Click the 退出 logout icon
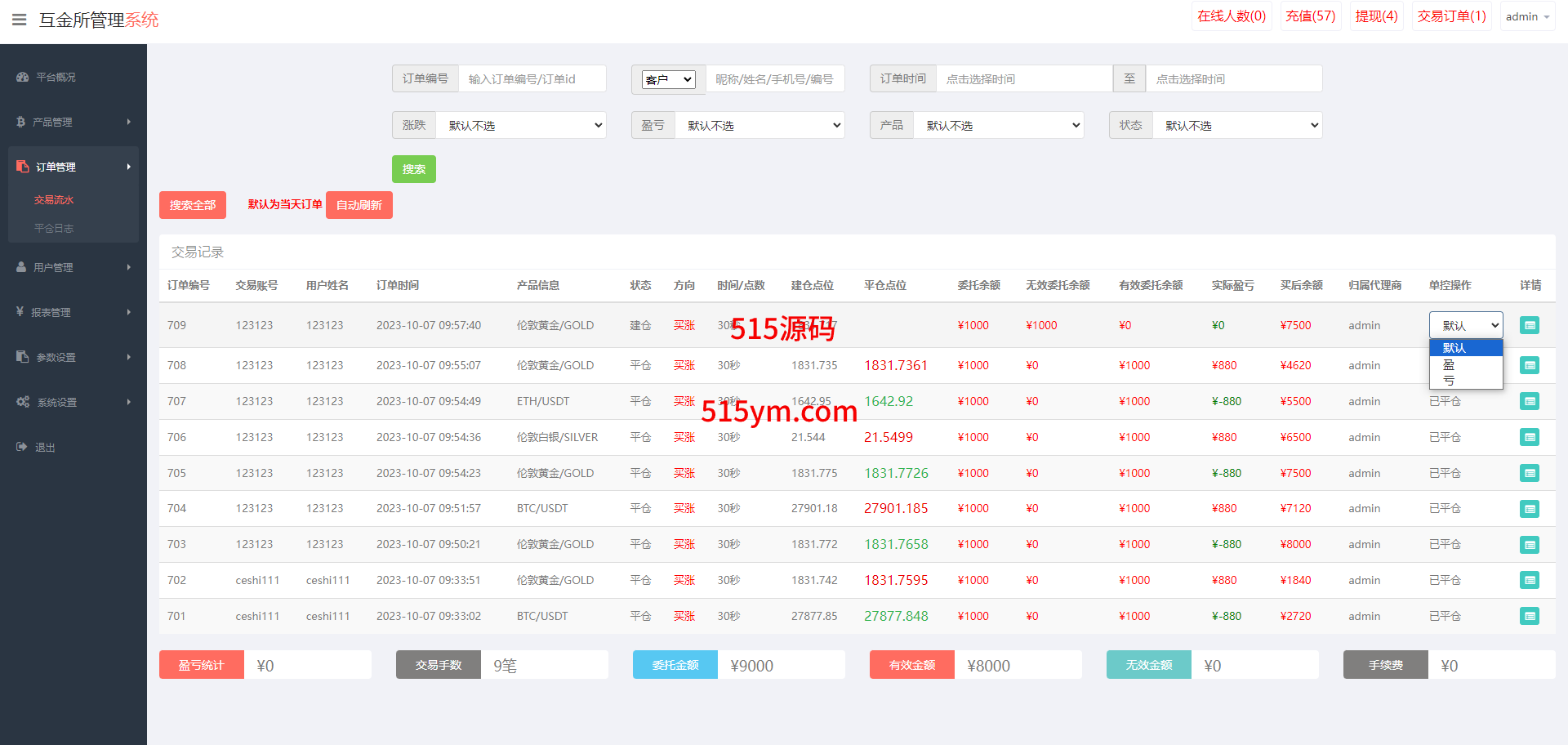The width and height of the screenshot is (1568, 745). click(21, 447)
